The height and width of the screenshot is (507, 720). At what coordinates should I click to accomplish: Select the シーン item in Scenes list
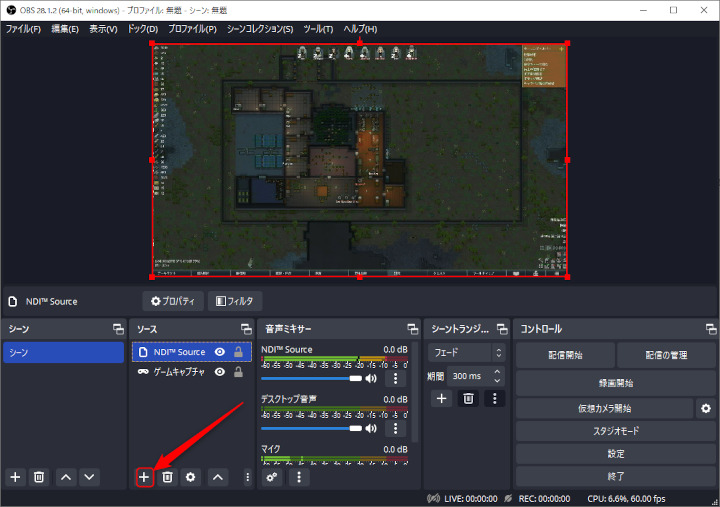pos(63,352)
